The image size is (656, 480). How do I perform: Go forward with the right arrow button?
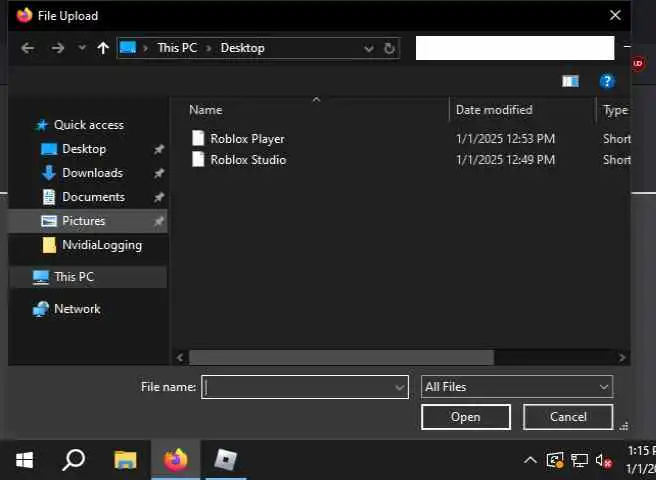point(58,48)
